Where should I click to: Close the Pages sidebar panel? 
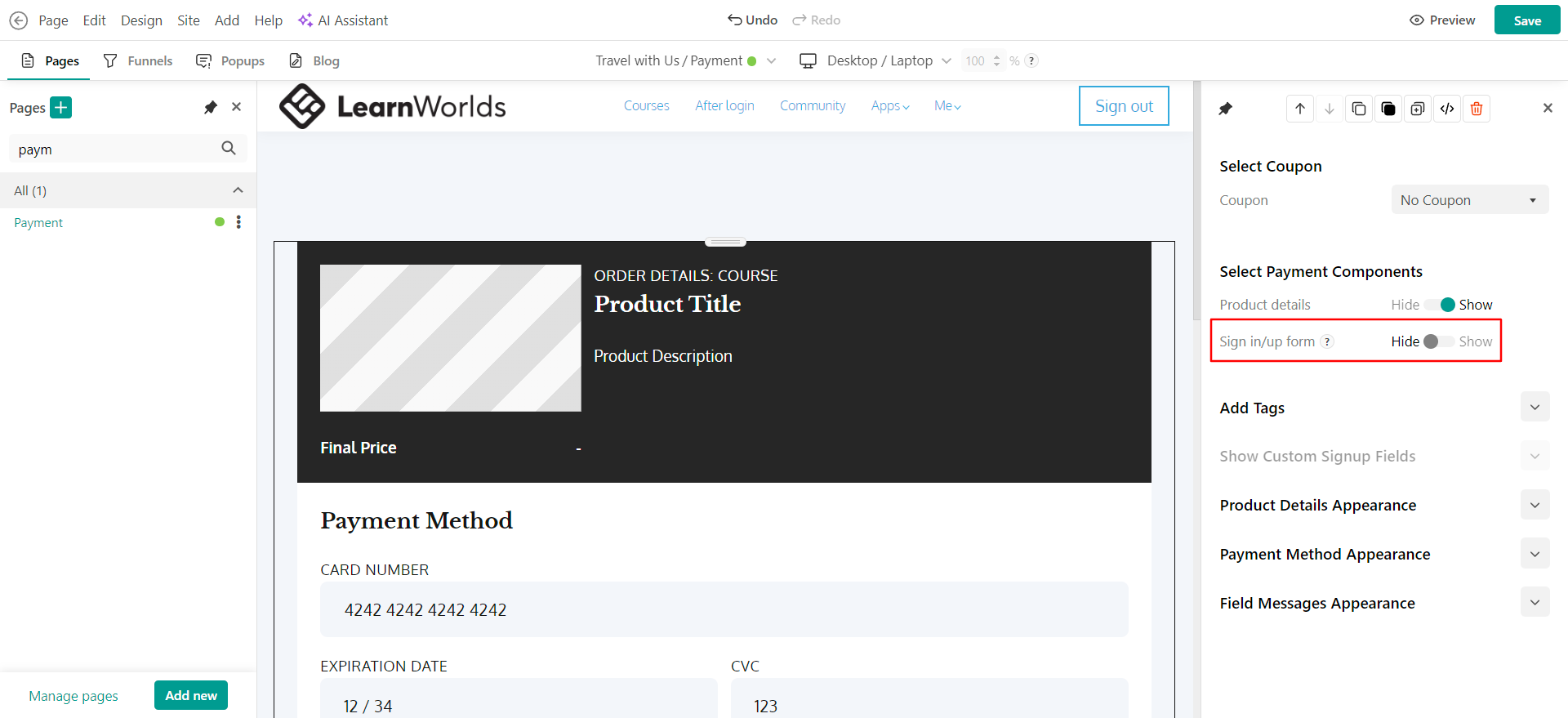[x=237, y=107]
